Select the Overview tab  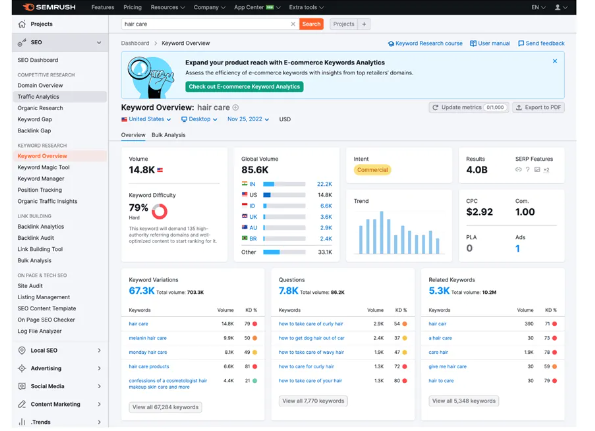coord(133,135)
